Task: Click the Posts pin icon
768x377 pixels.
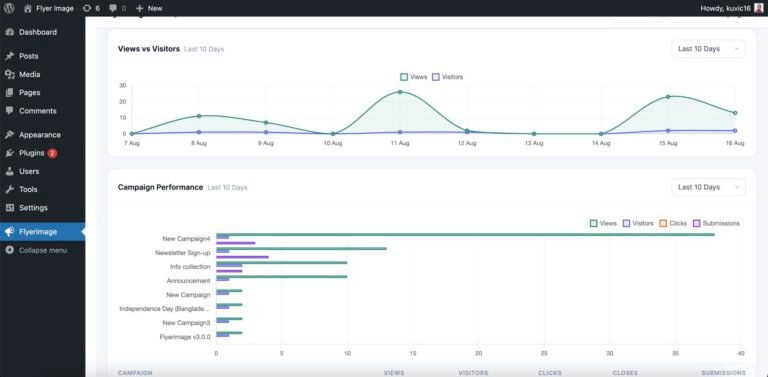Action: pos(9,56)
